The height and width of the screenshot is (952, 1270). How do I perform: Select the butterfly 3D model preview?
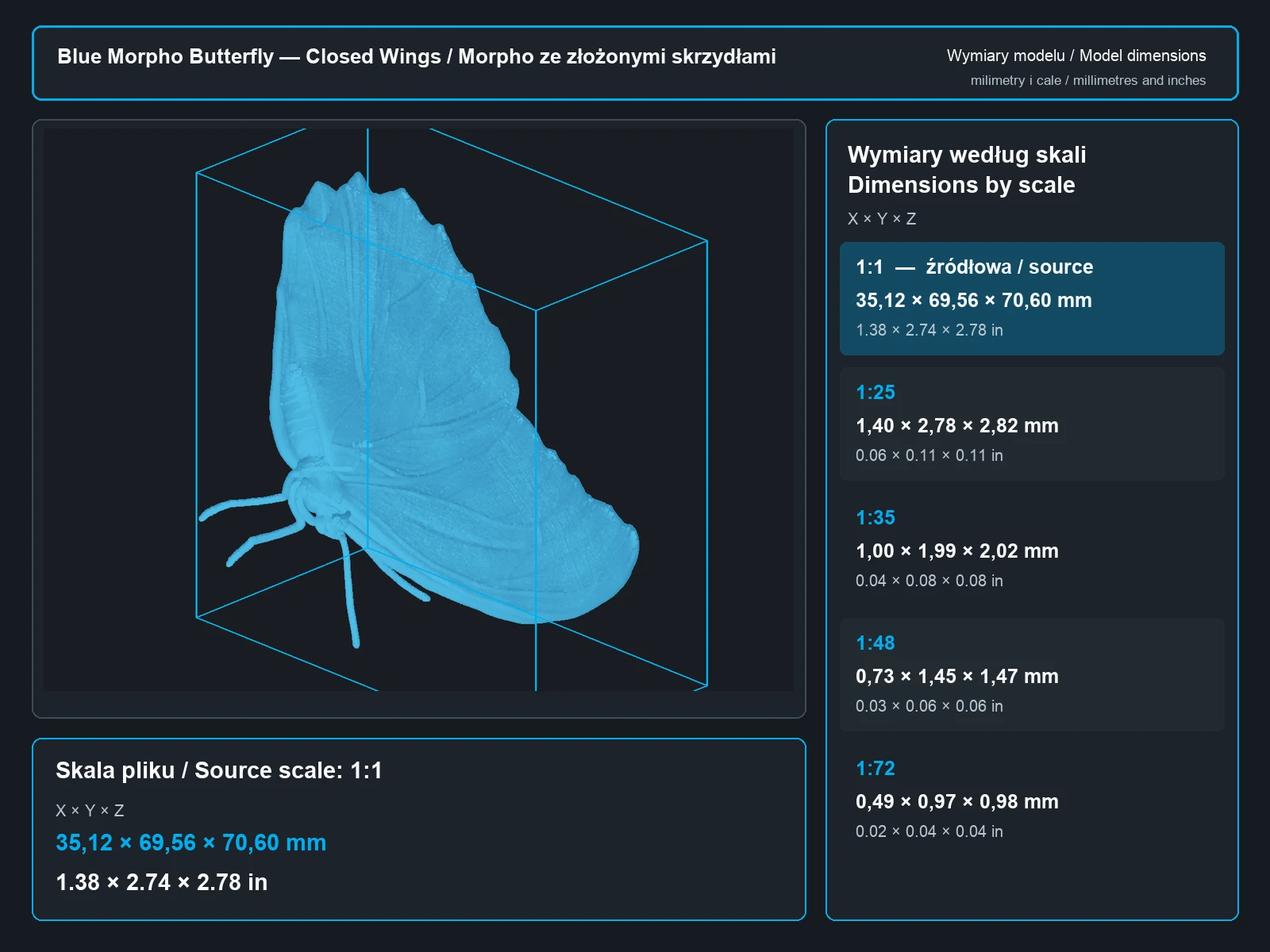418,409
